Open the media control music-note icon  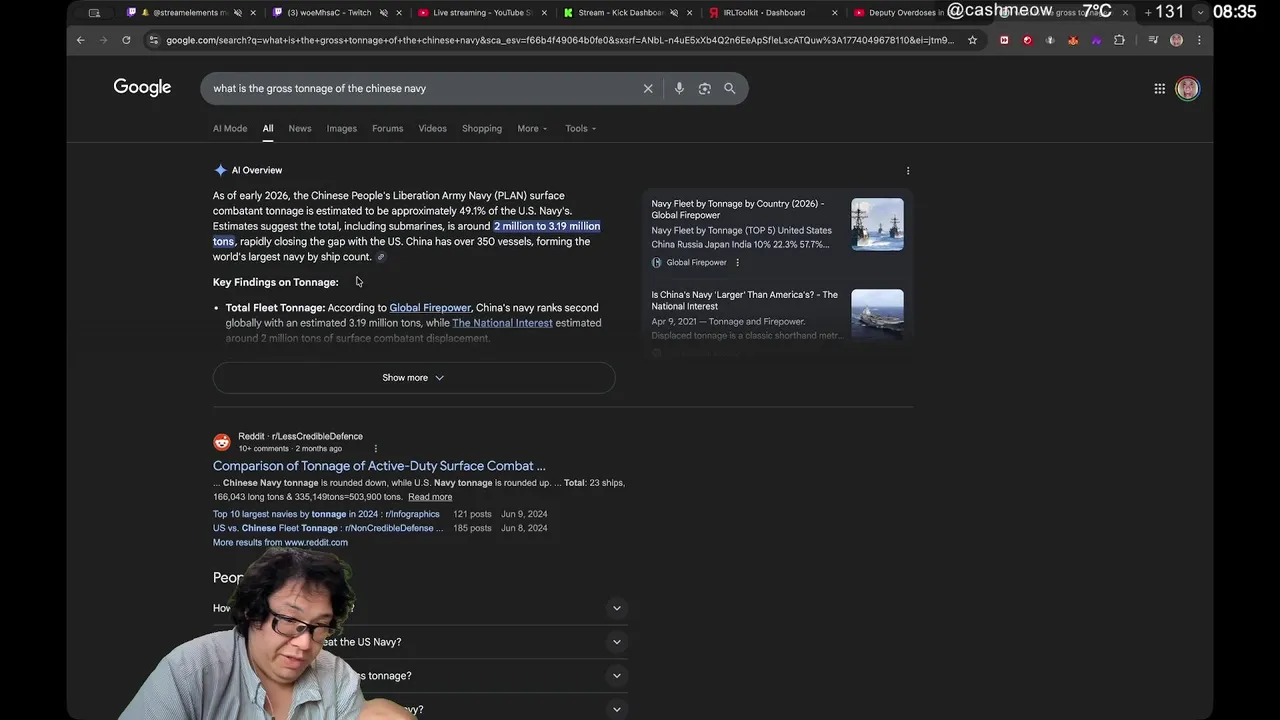pyautogui.click(x=1153, y=40)
